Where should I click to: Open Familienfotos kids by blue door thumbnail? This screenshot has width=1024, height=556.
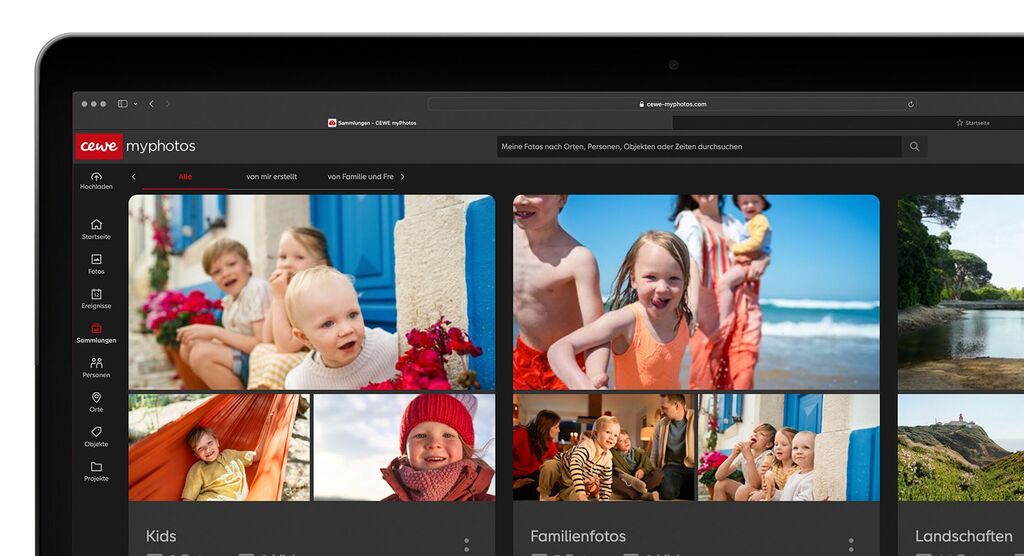pos(789,448)
